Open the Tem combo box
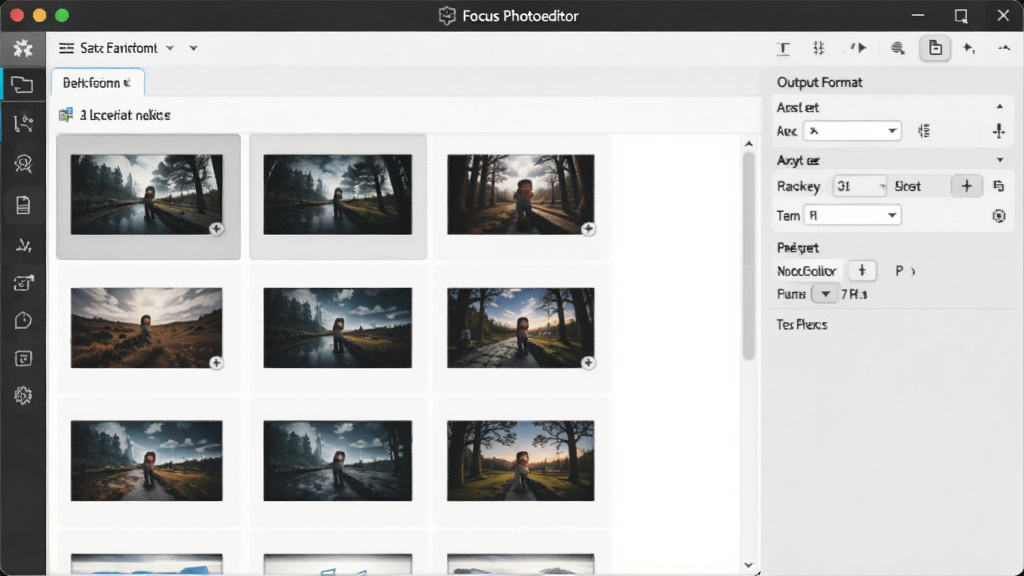This screenshot has width=1024, height=576. [x=852, y=215]
